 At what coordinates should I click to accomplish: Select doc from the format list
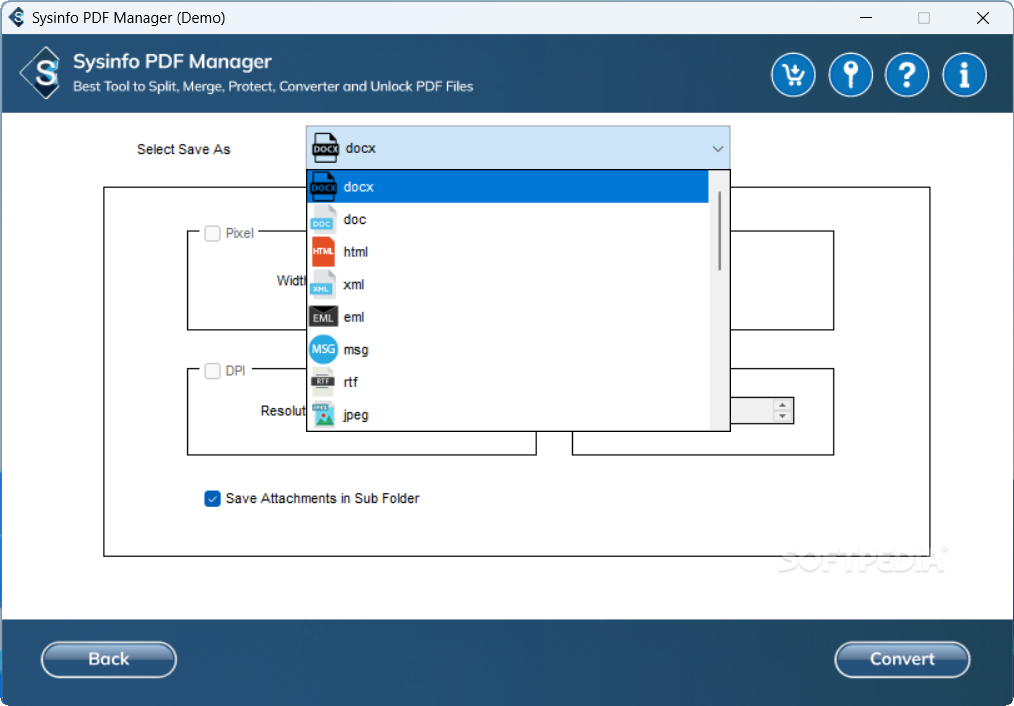508,219
